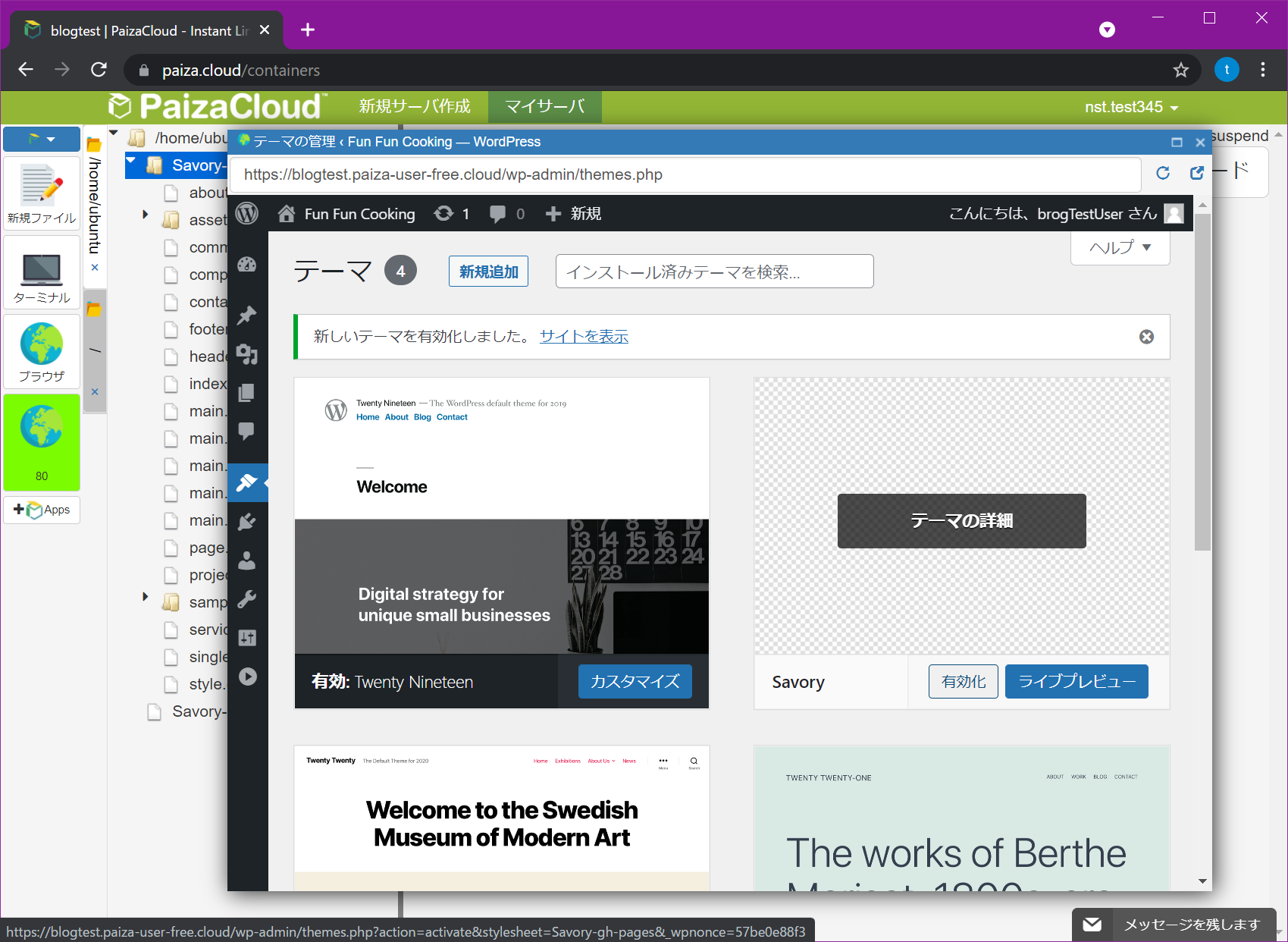1288x942 pixels.
Task: Click the Chrome profile avatar t
Action: (1227, 70)
